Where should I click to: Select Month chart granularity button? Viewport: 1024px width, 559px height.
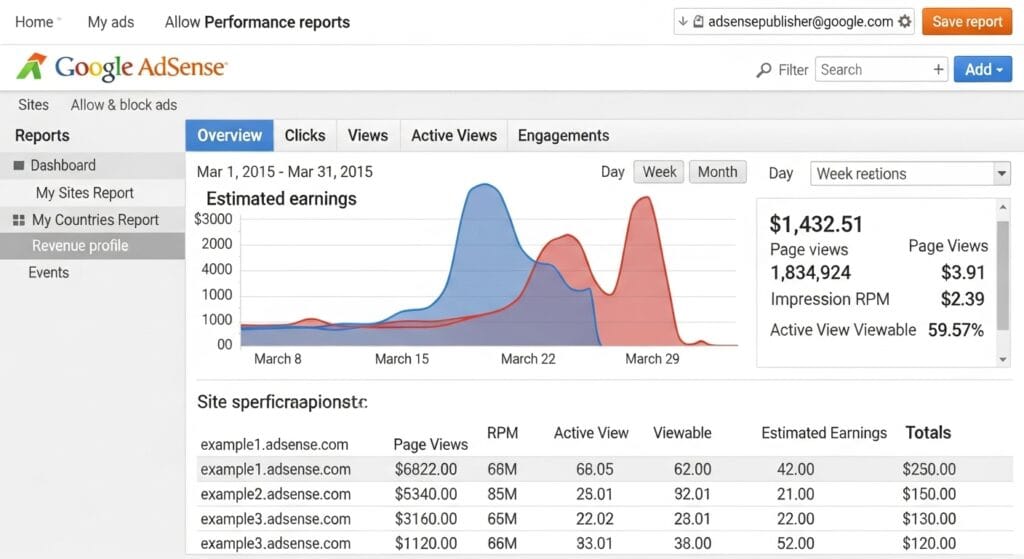coord(717,172)
